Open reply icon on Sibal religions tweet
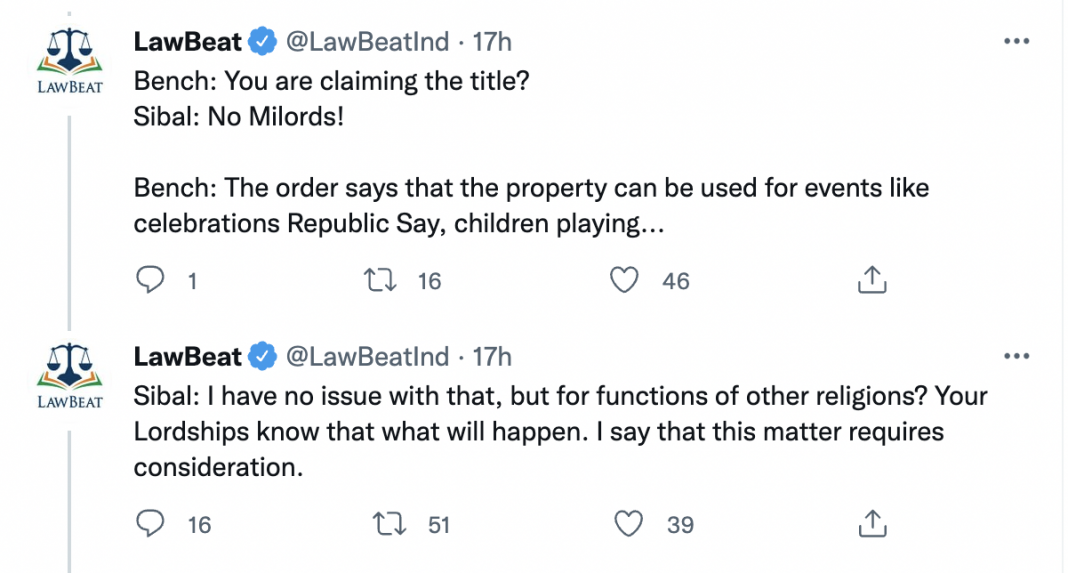Viewport: 1068px width, 573px height. click(x=150, y=524)
